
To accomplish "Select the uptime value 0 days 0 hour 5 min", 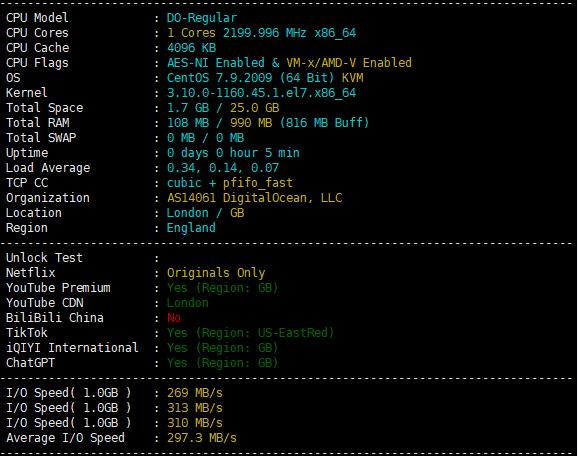I will pos(233,153).
